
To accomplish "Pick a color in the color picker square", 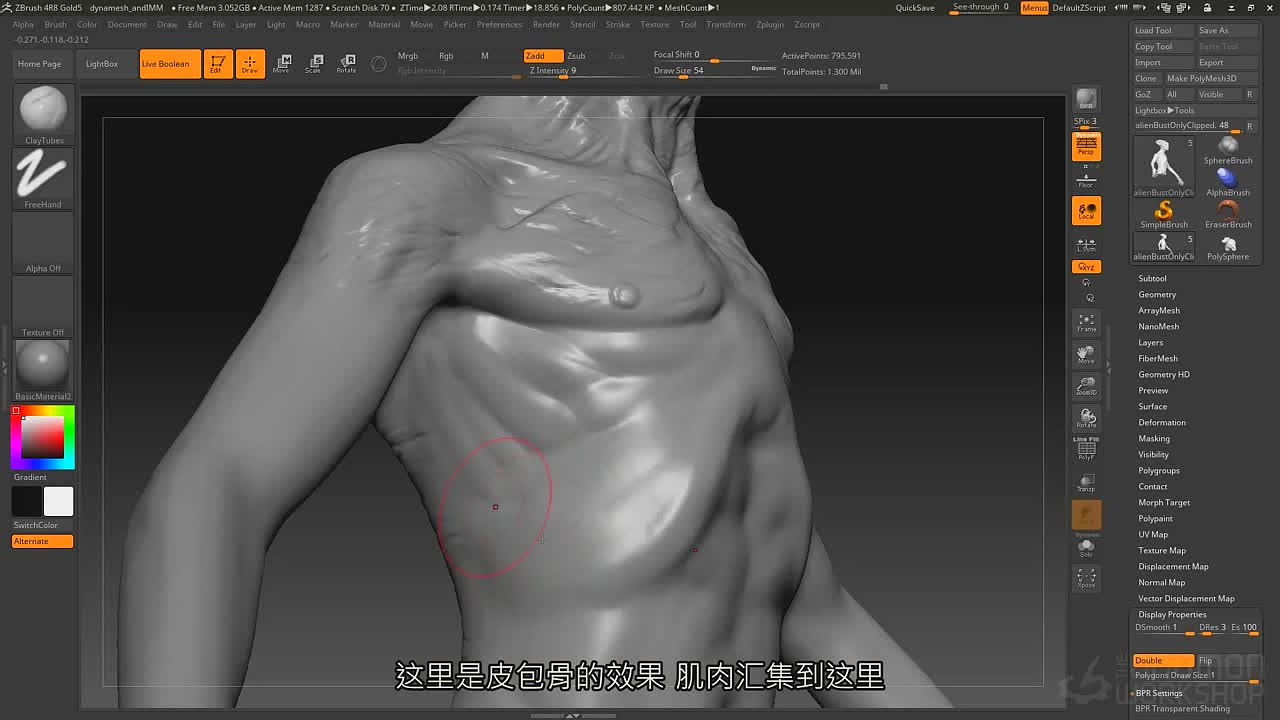I will tap(43, 437).
